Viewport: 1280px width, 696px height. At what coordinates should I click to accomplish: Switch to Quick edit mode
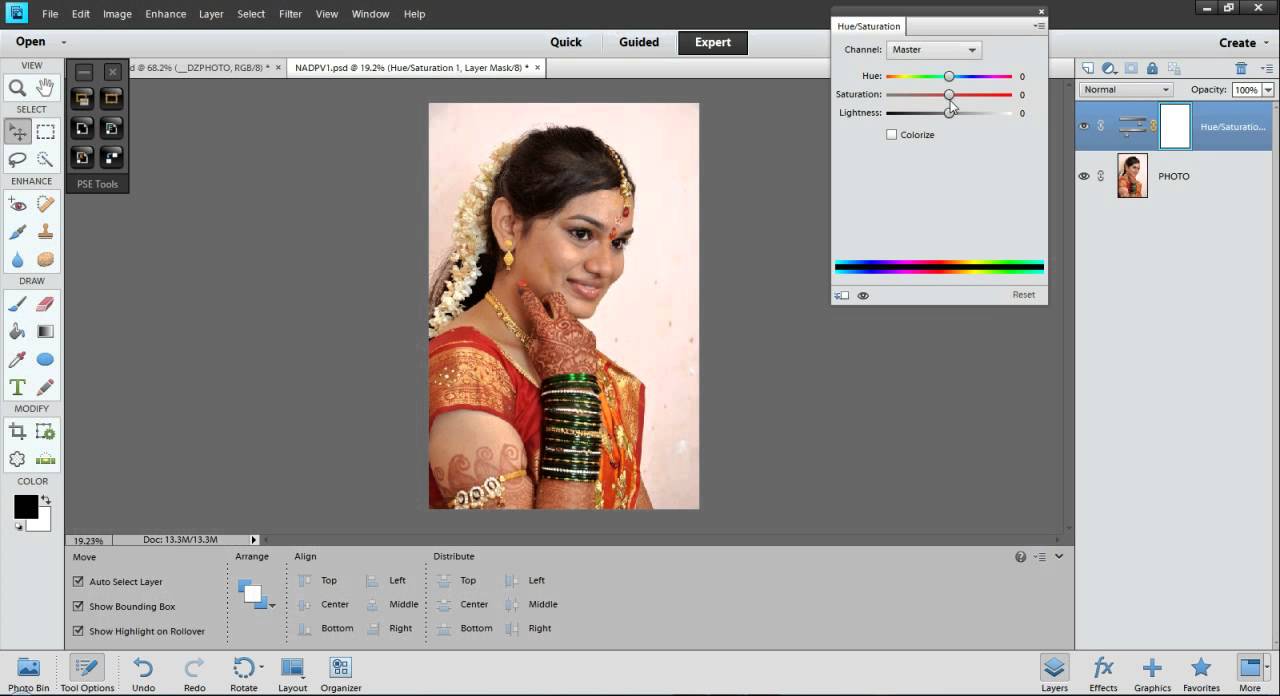(x=566, y=42)
